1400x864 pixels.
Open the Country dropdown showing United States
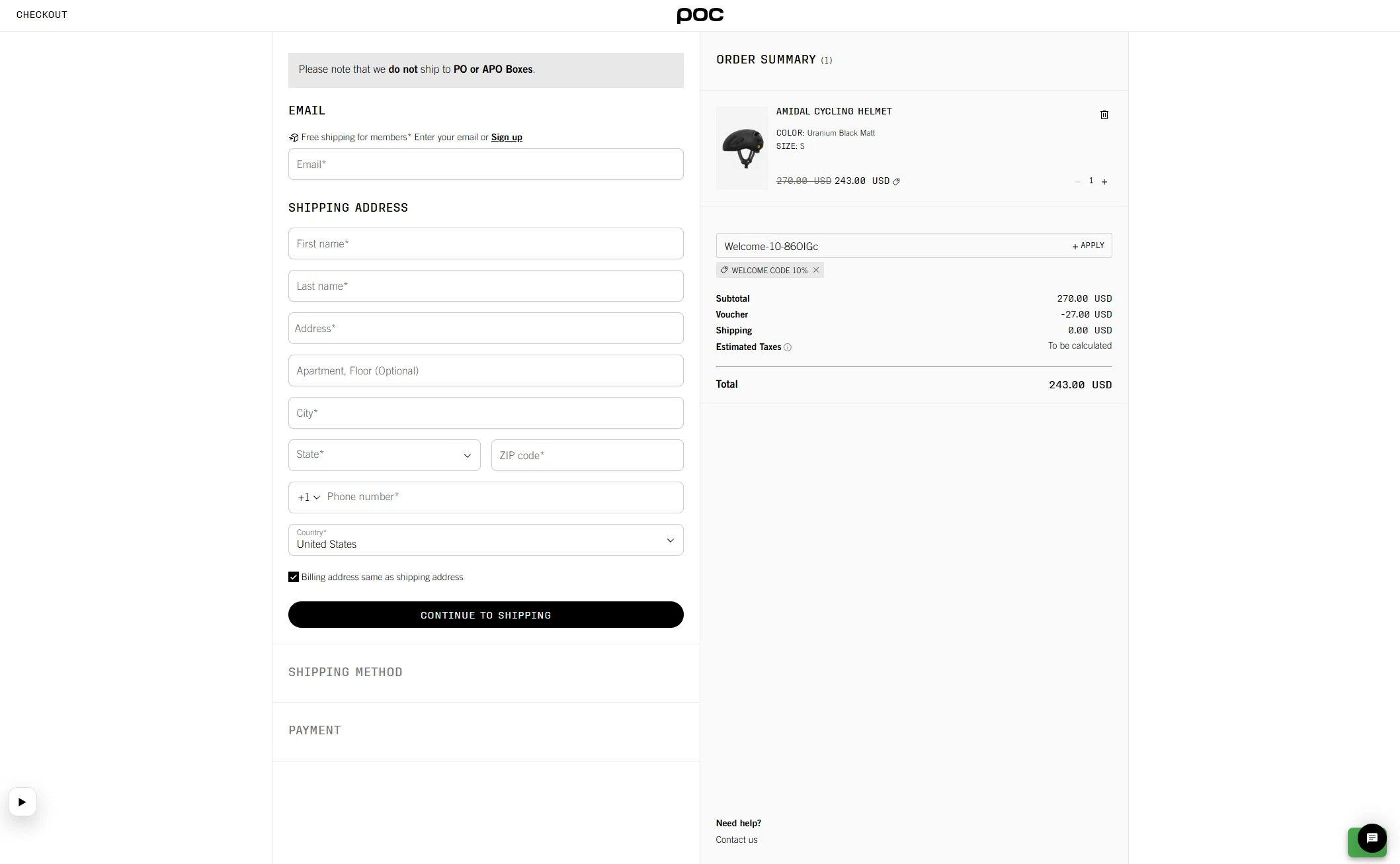click(485, 540)
